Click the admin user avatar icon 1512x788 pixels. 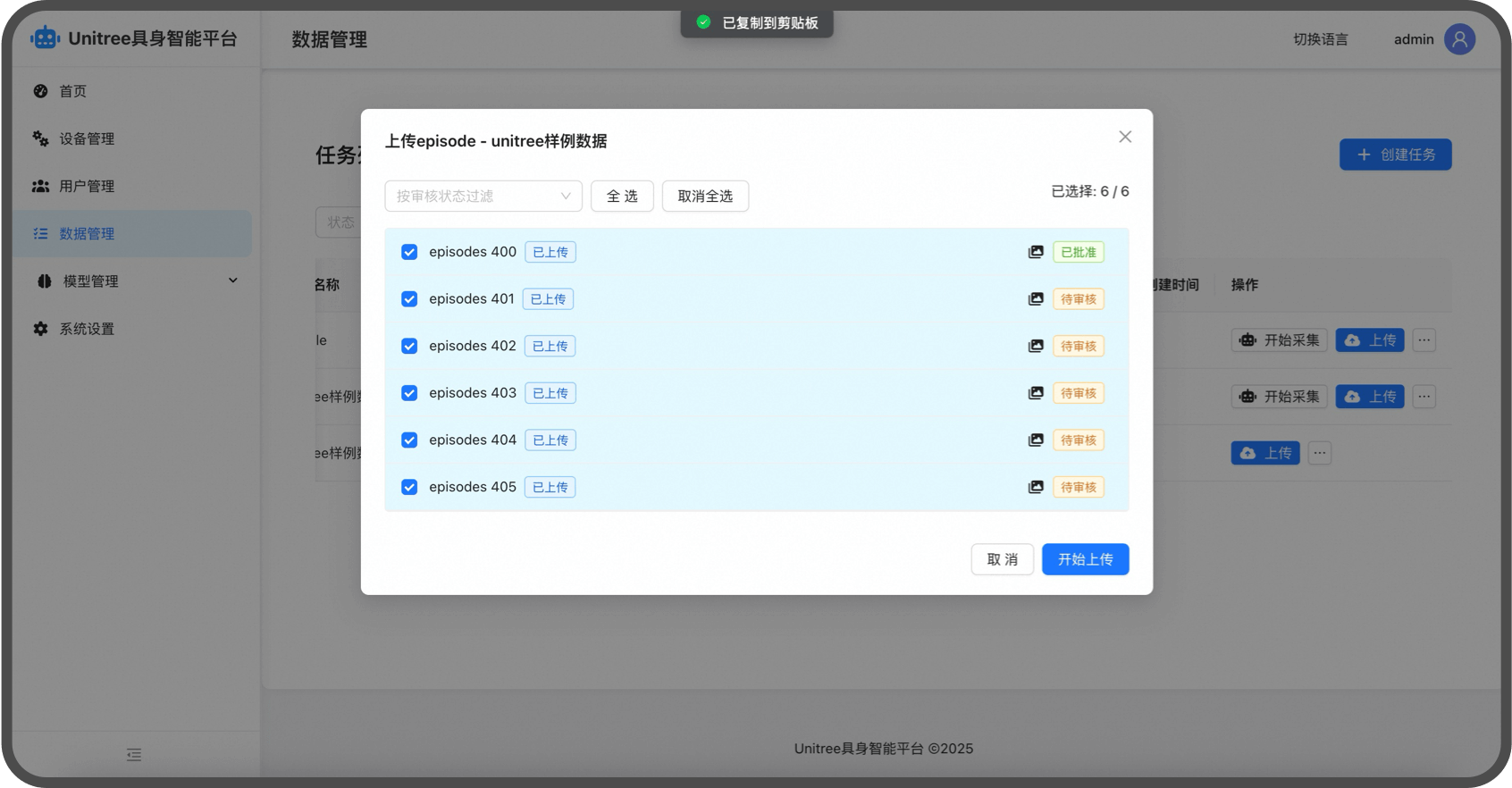pos(1459,39)
